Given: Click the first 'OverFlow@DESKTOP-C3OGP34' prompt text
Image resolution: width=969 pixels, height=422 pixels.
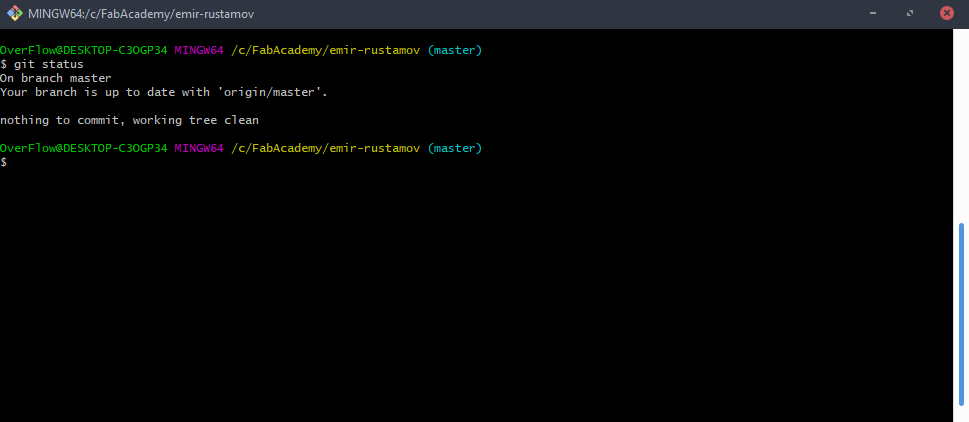Looking at the screenshot, I should 84,51.
